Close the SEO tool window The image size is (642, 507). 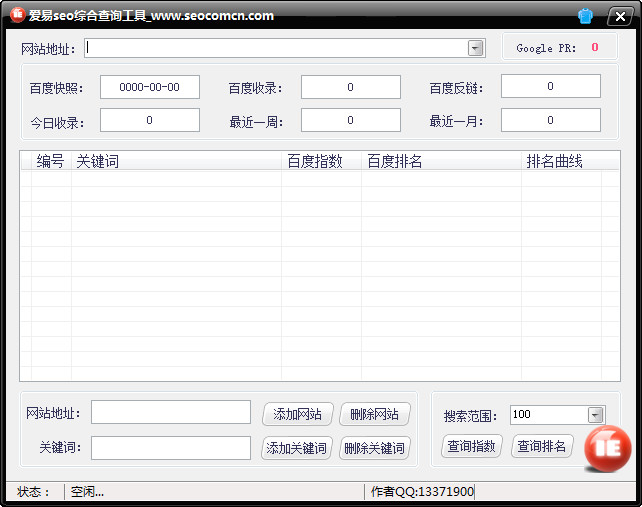click(x=620, y=16)
